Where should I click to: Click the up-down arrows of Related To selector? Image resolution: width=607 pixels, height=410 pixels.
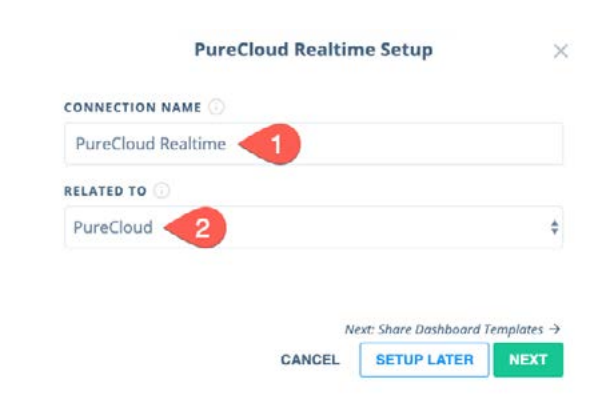tap(554, 227)
